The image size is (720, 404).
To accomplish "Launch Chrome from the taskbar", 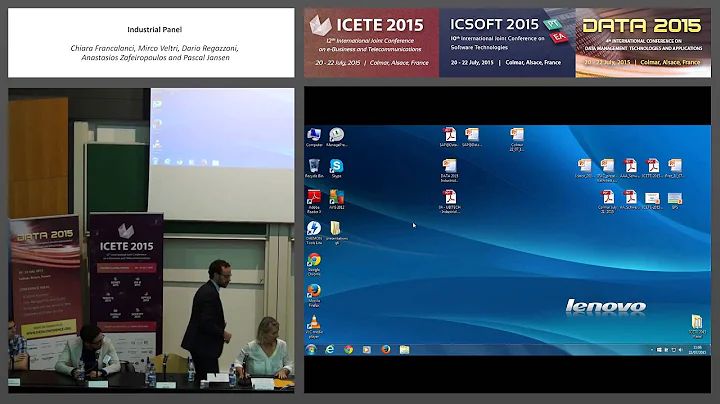I will 349,350.
